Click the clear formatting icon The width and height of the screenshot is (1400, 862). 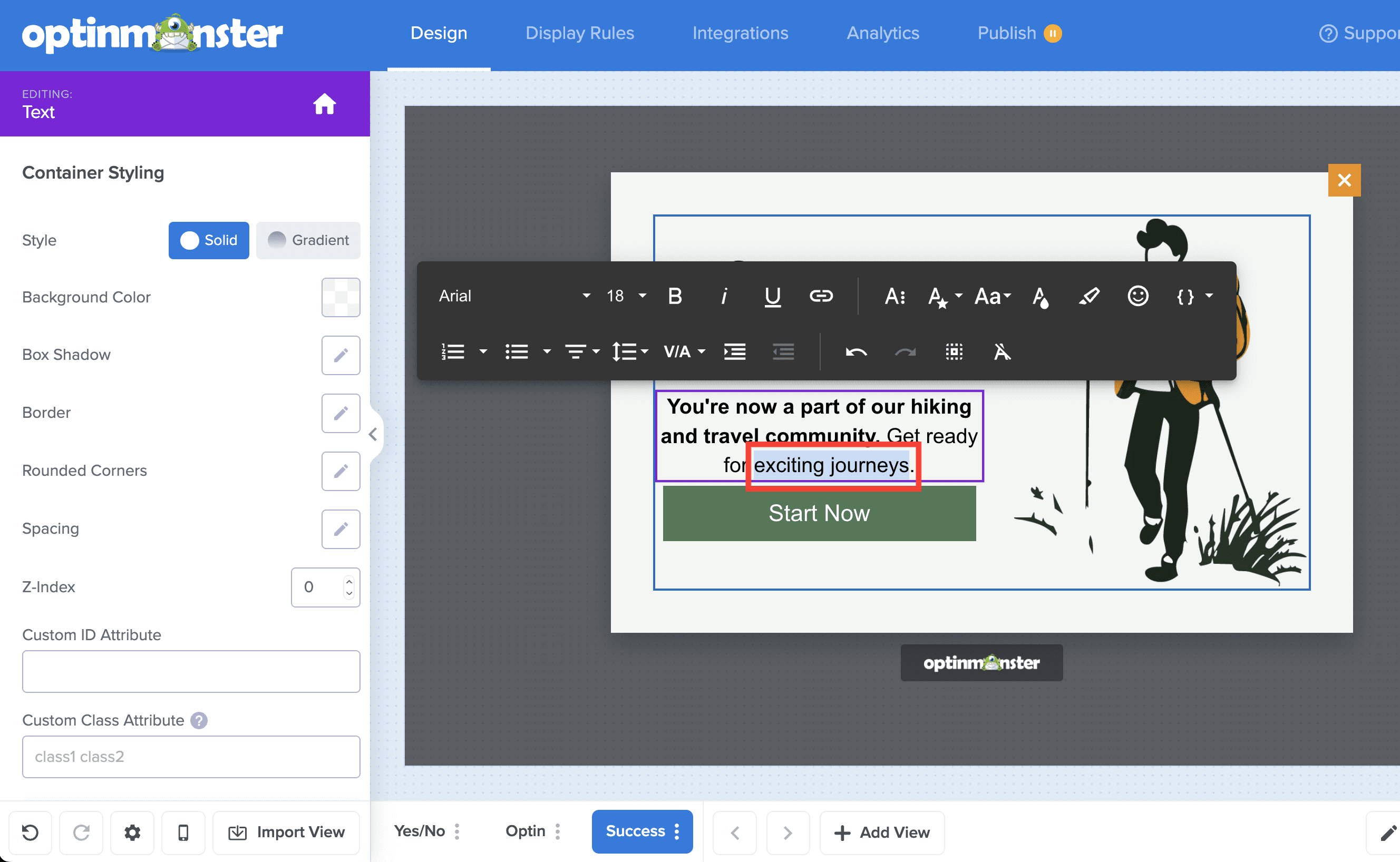tap(1002, 352)
